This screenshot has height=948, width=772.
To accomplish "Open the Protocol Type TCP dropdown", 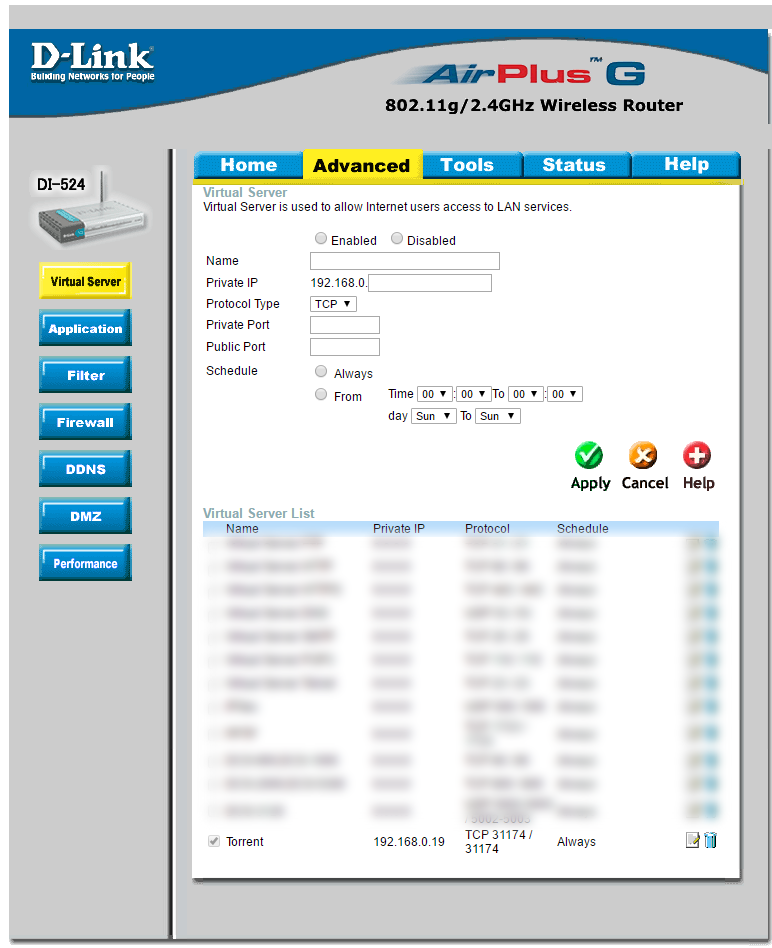I will 333,304.
